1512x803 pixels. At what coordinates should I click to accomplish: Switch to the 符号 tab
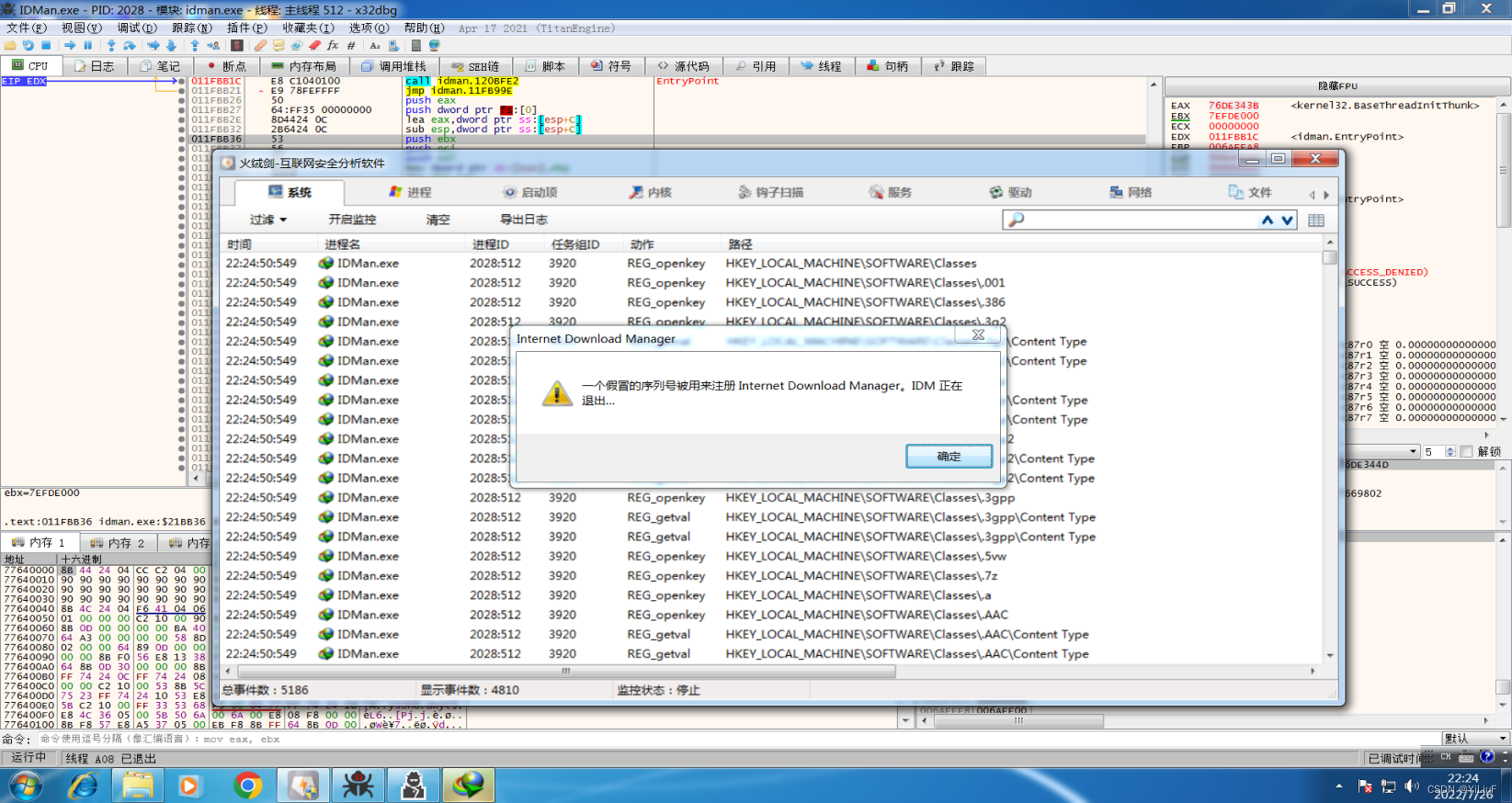(x=611, y=66)
